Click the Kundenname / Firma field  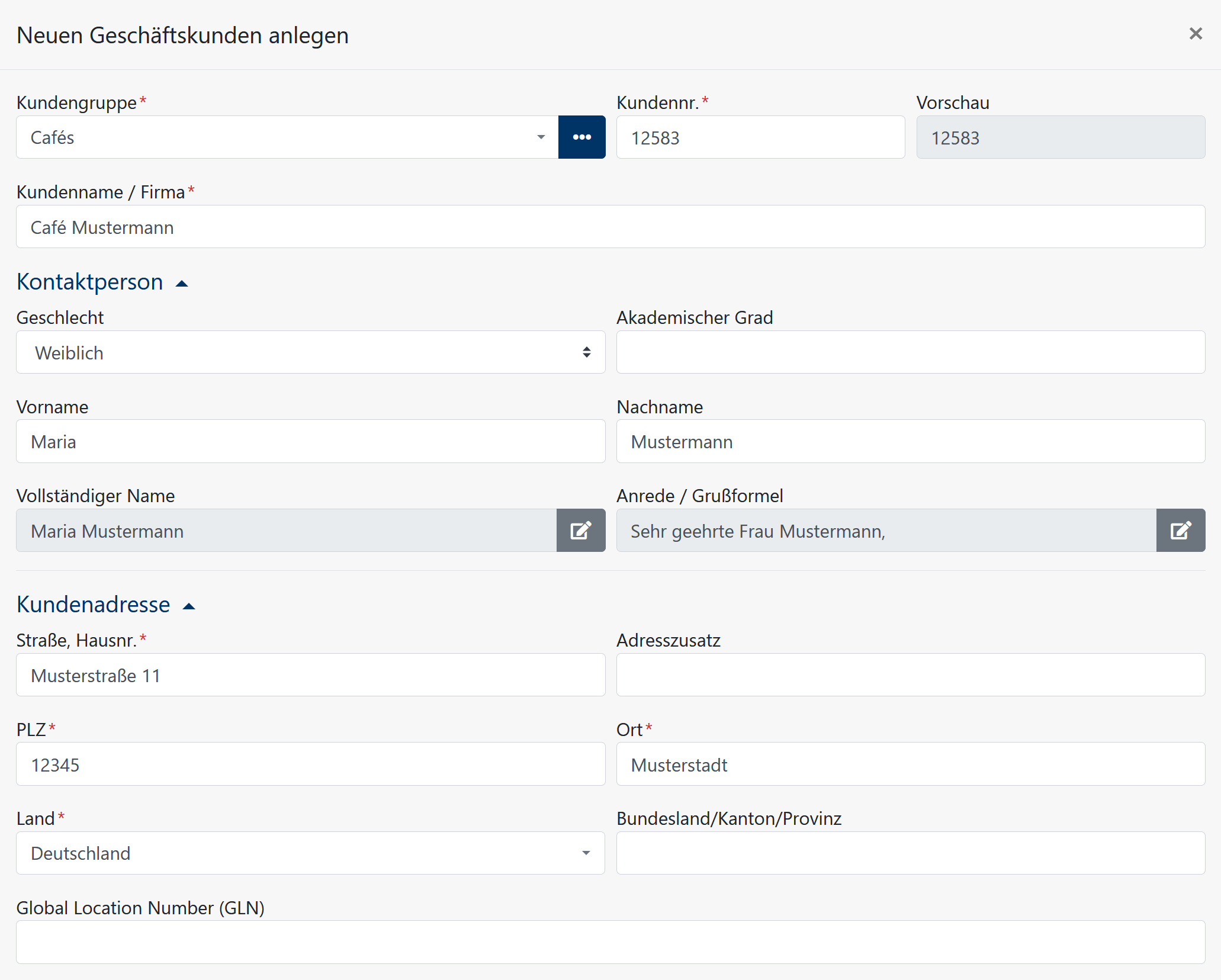click(x=610, y=227)
